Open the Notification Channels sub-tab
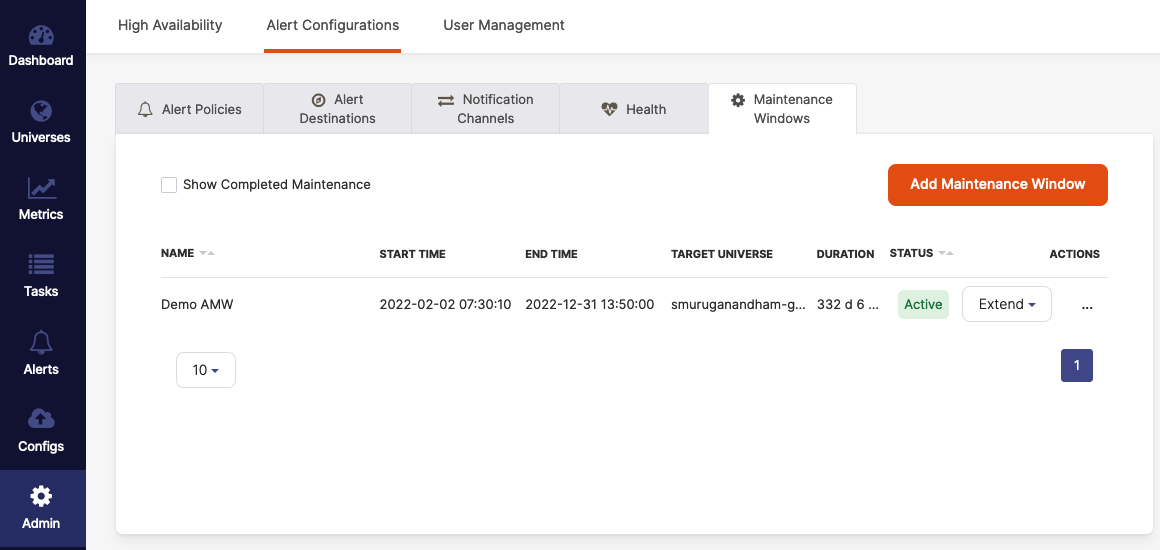Image resolution: width=1161 pixels, height=550 pixels. click(x=485, y=109)
